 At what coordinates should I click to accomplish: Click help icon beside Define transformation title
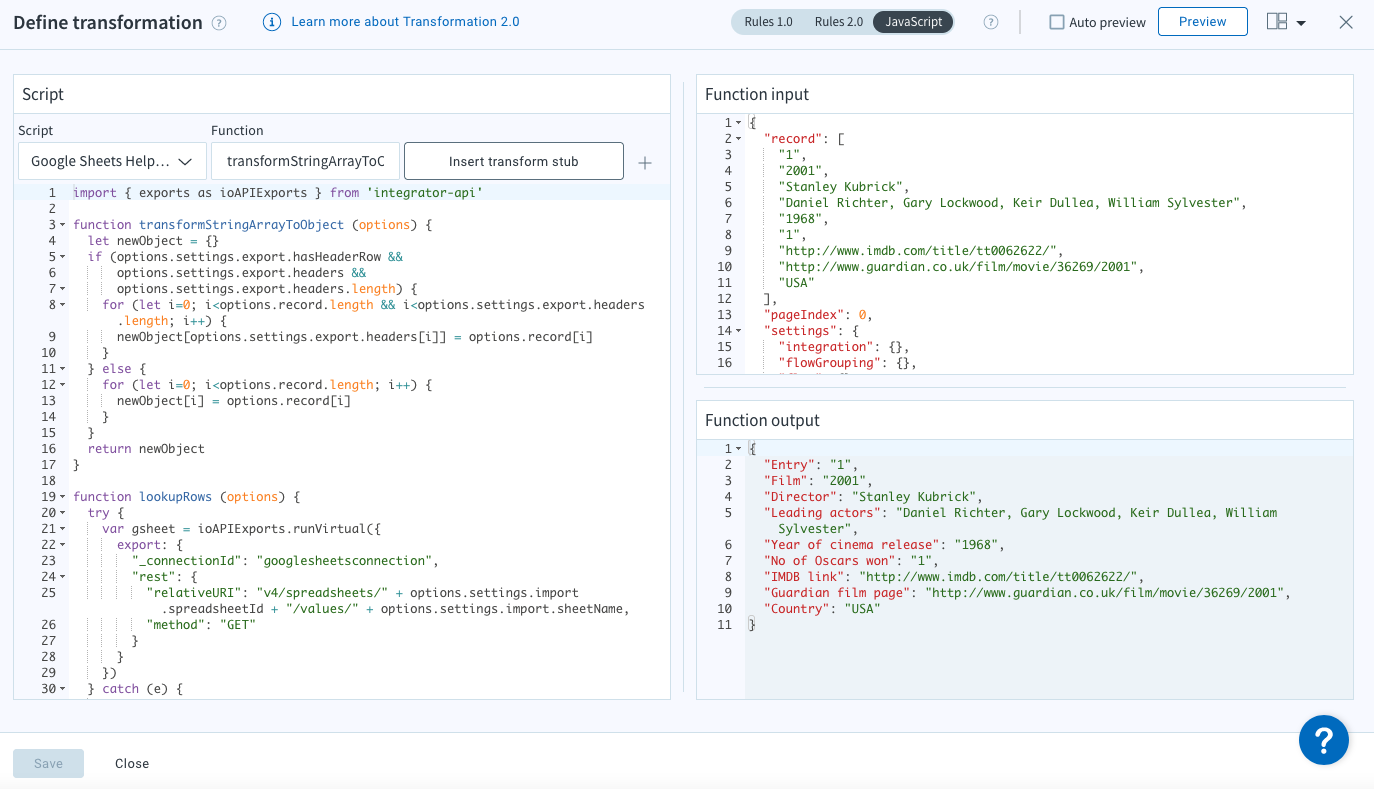219,23
